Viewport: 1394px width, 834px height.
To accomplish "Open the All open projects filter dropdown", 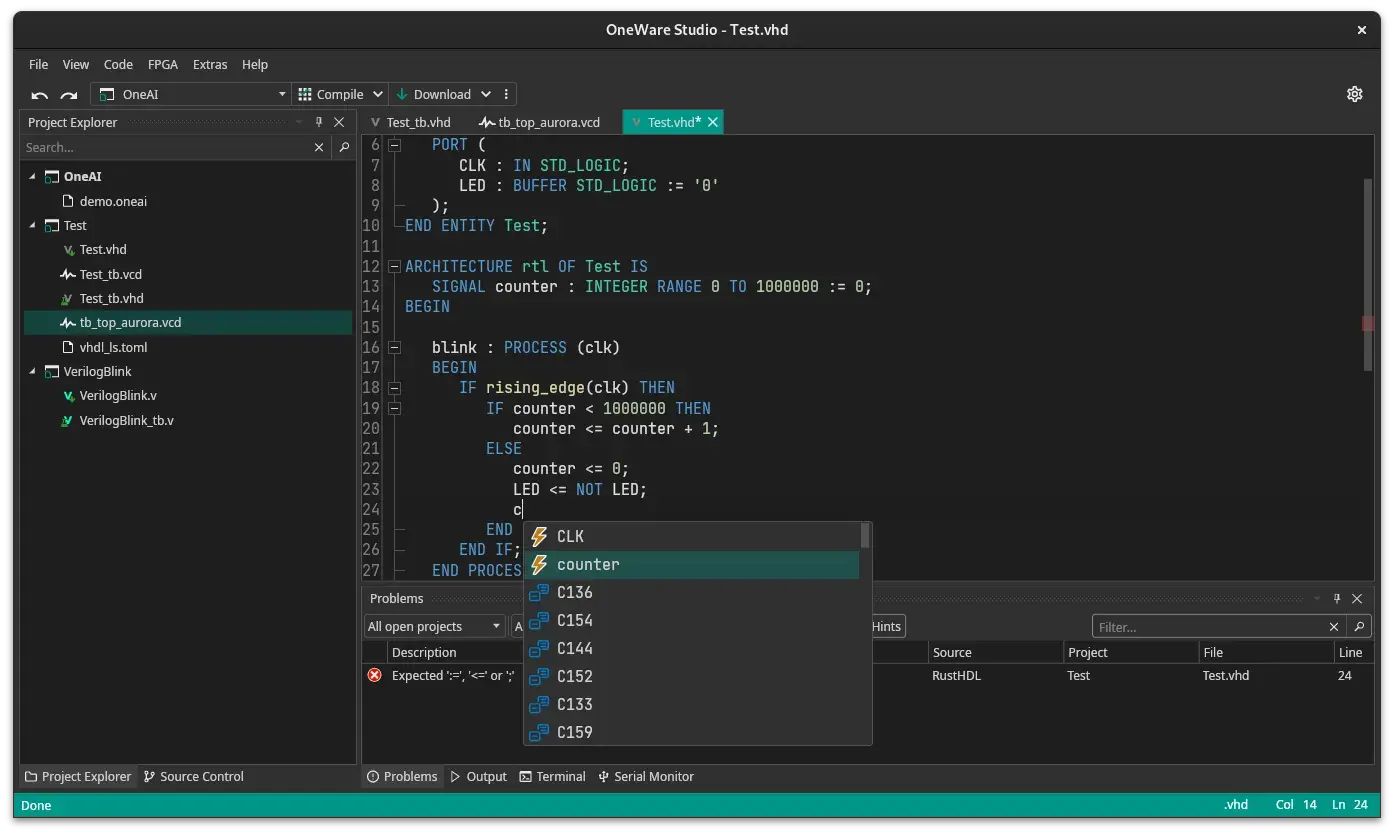I will click(x=434, y=626).
